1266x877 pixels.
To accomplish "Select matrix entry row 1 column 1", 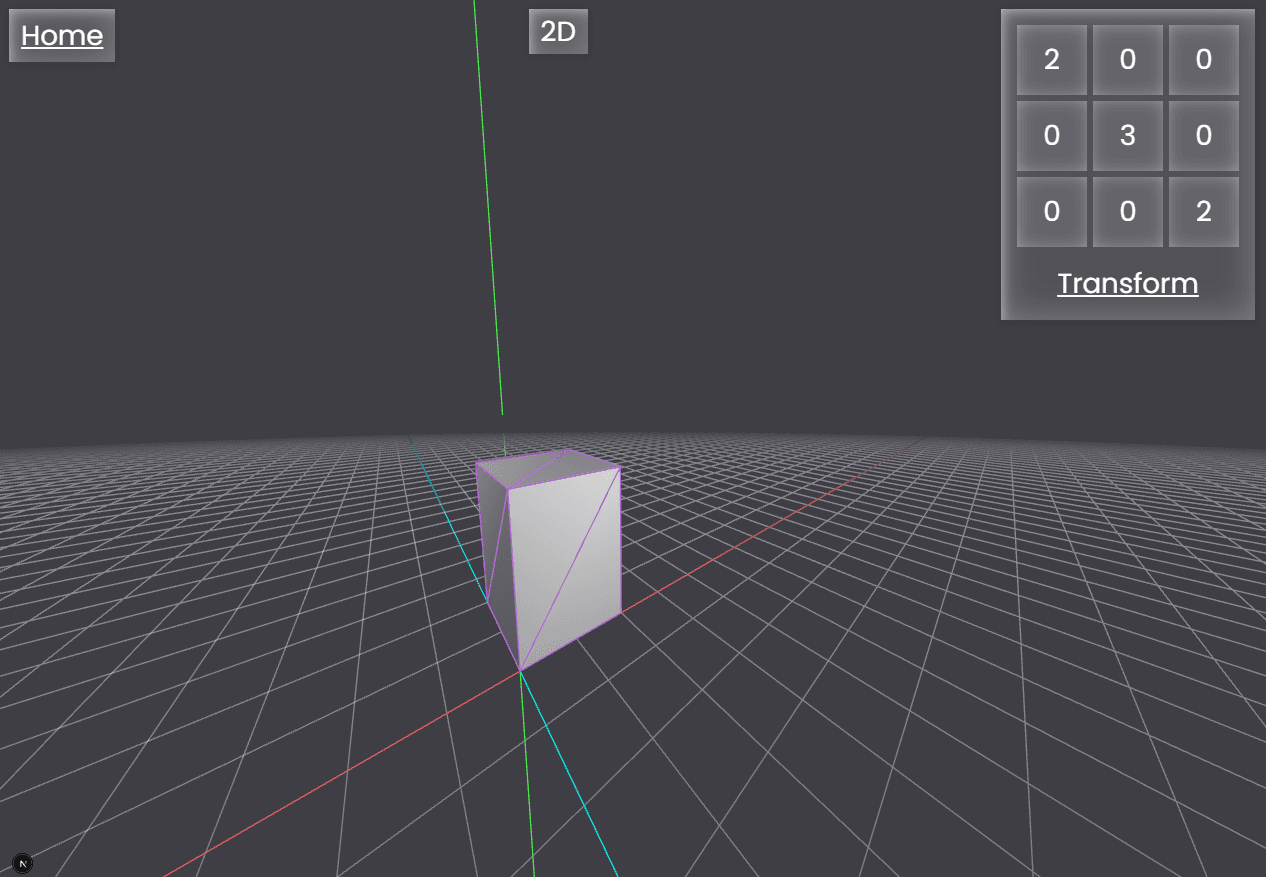I will (x=1051, y=60).
